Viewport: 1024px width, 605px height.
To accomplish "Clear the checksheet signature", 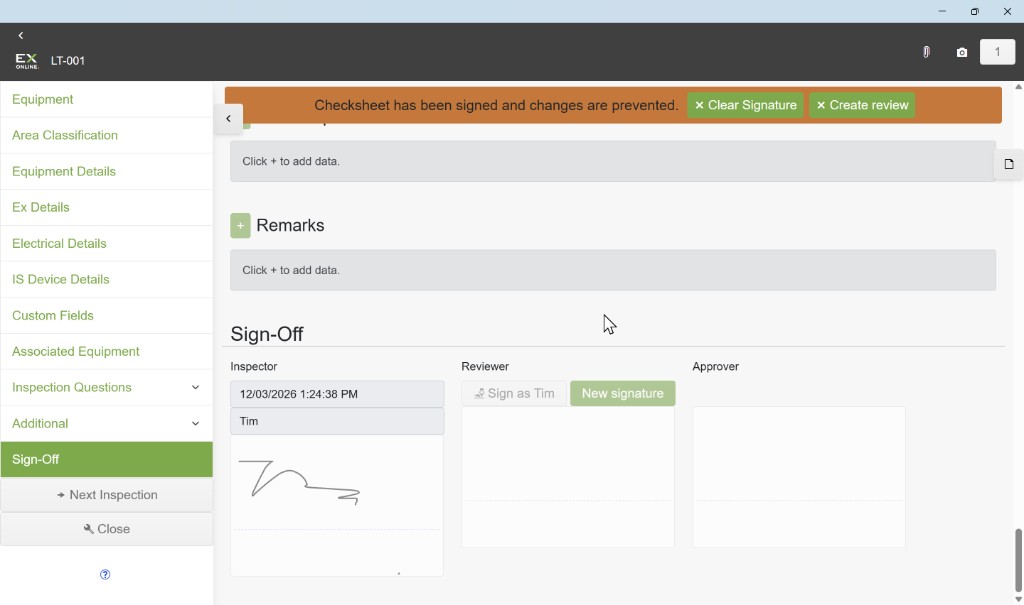I will [745, 105].
